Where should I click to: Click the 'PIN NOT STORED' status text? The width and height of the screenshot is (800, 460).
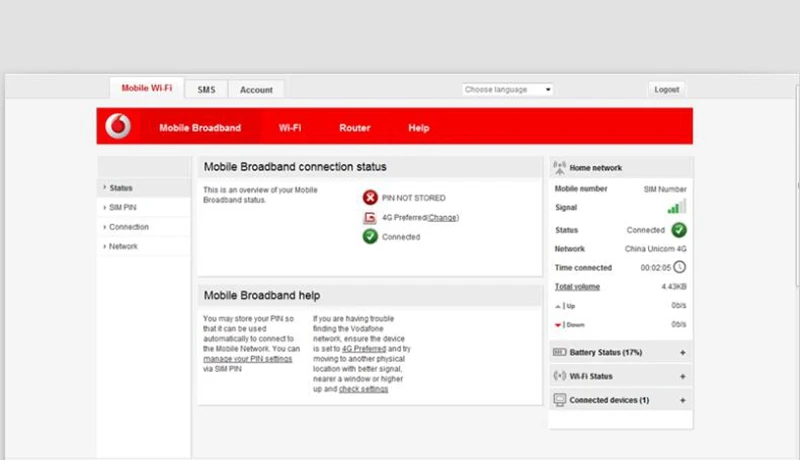(x=414, y=198)
